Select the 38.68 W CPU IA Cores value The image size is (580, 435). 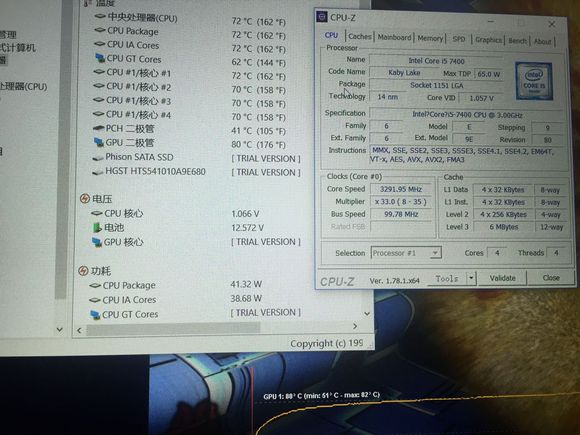click(246, 299)
